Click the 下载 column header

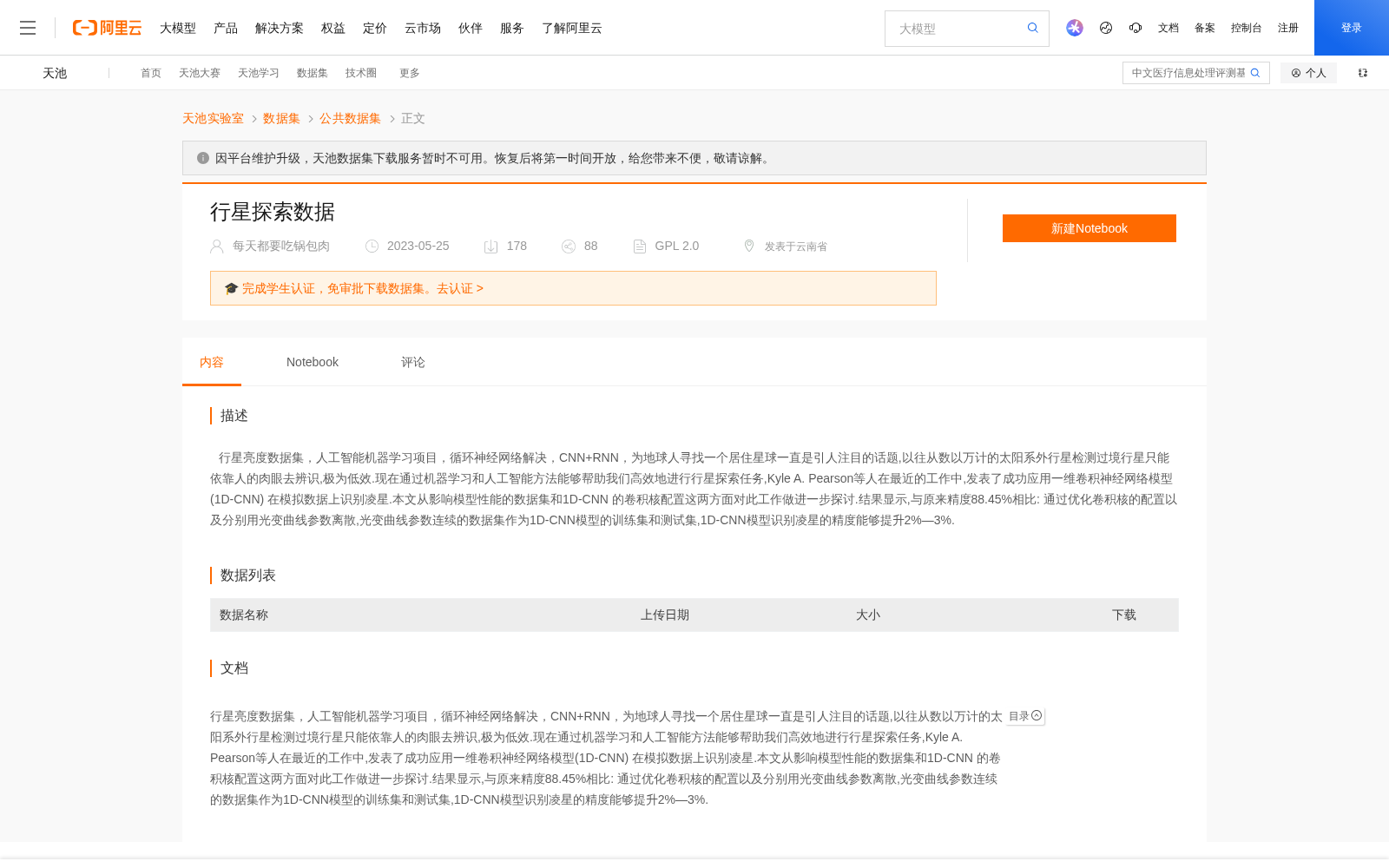click(x=1124, y=615)
